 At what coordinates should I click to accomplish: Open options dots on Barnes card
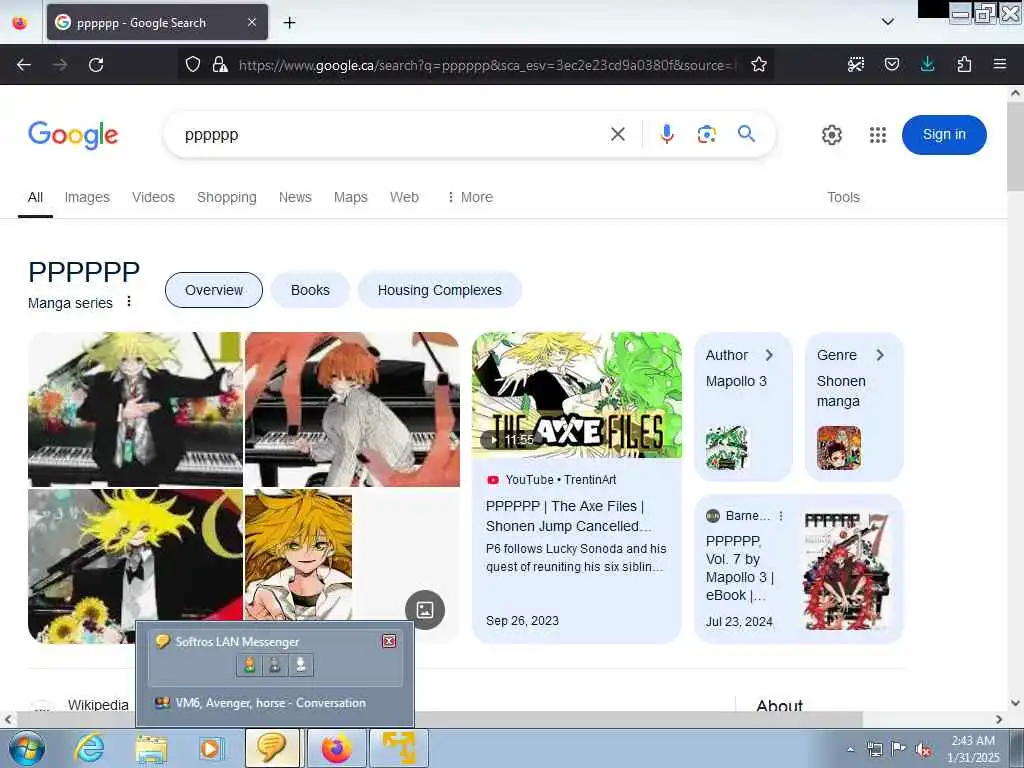pos(780,516)
